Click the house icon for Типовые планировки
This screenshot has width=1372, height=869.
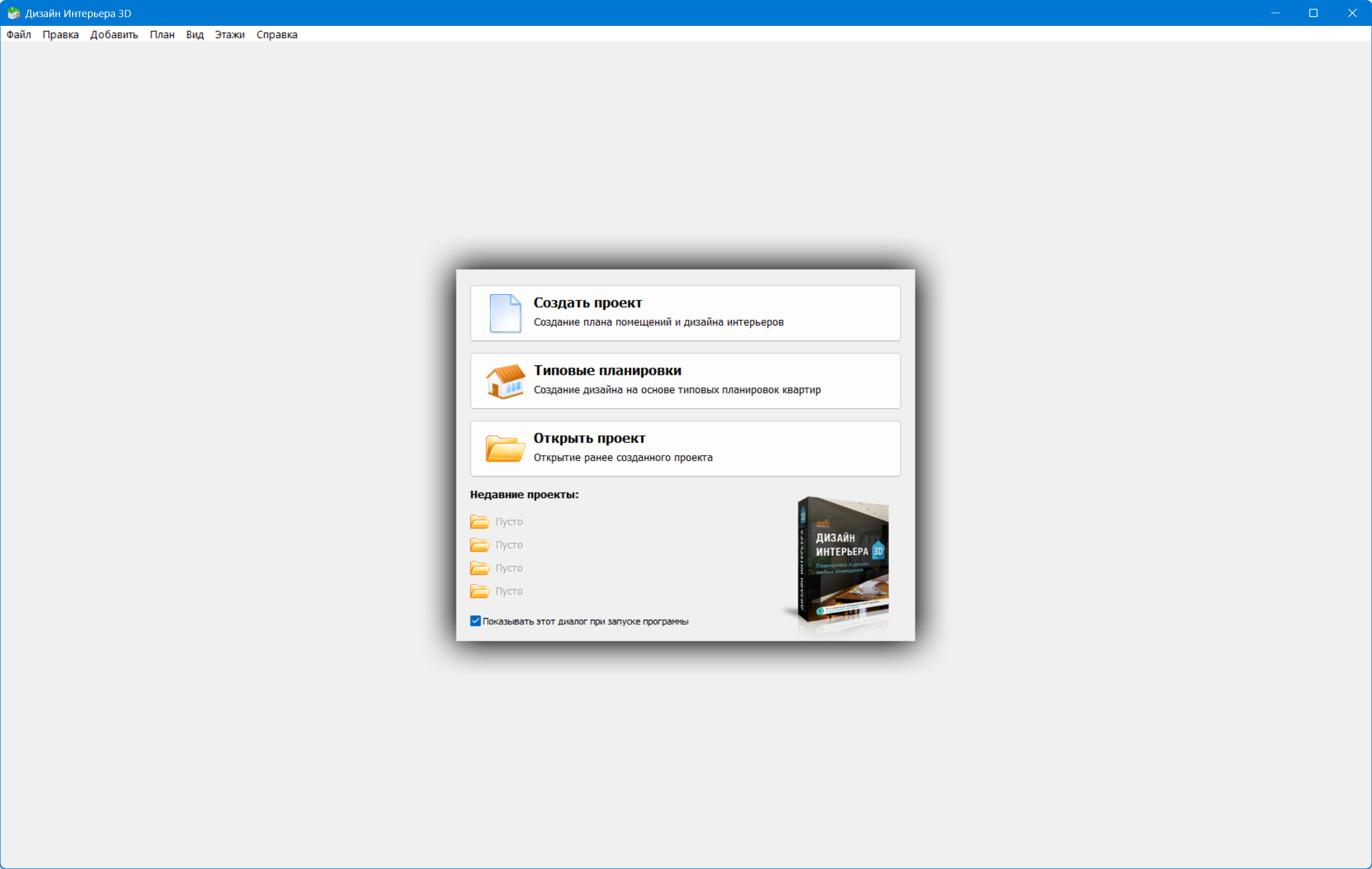click(x=505, y=381)
